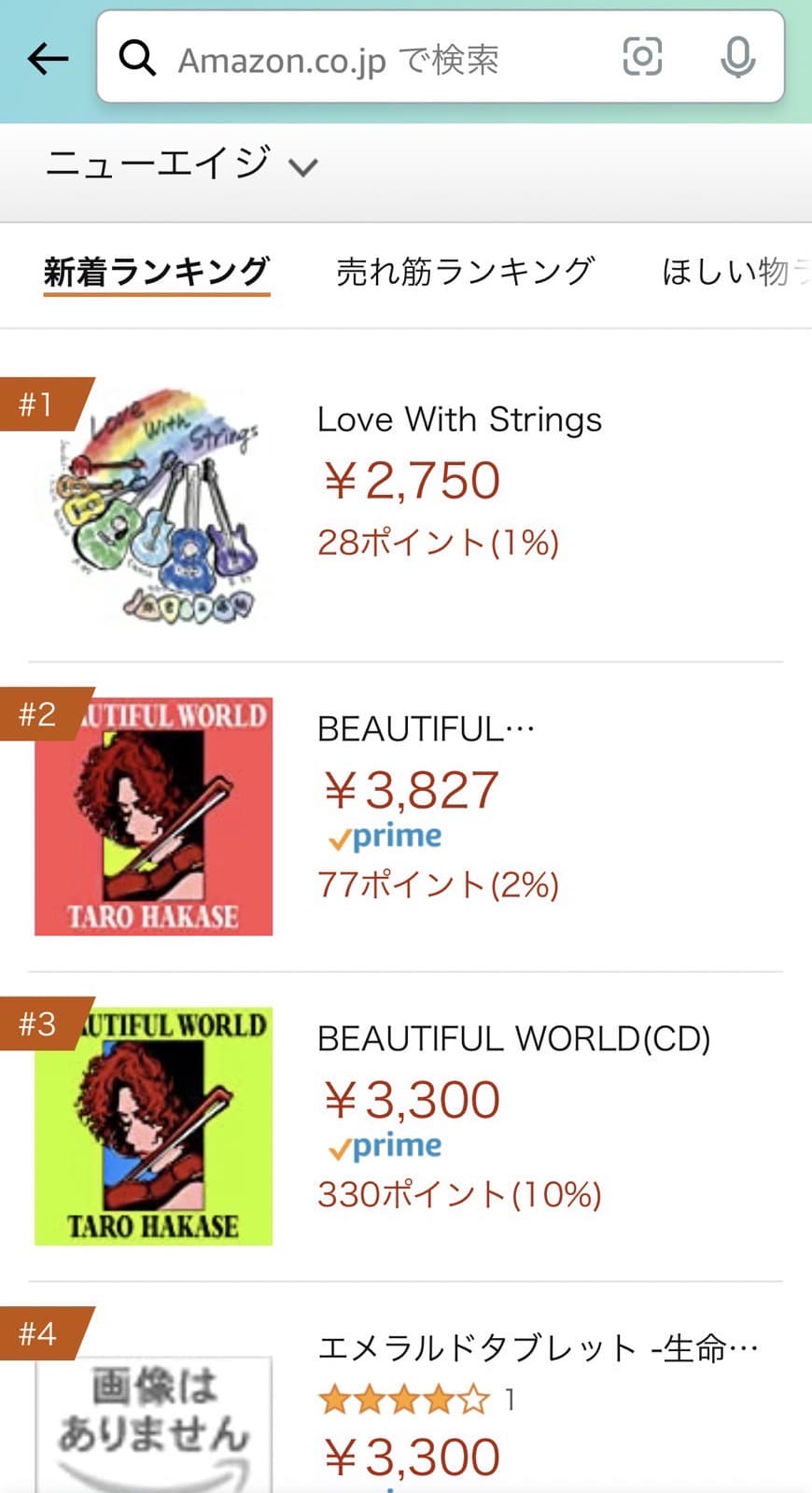
Task: Tap the ¥2,750 price
Action: [x=411, y=481]
